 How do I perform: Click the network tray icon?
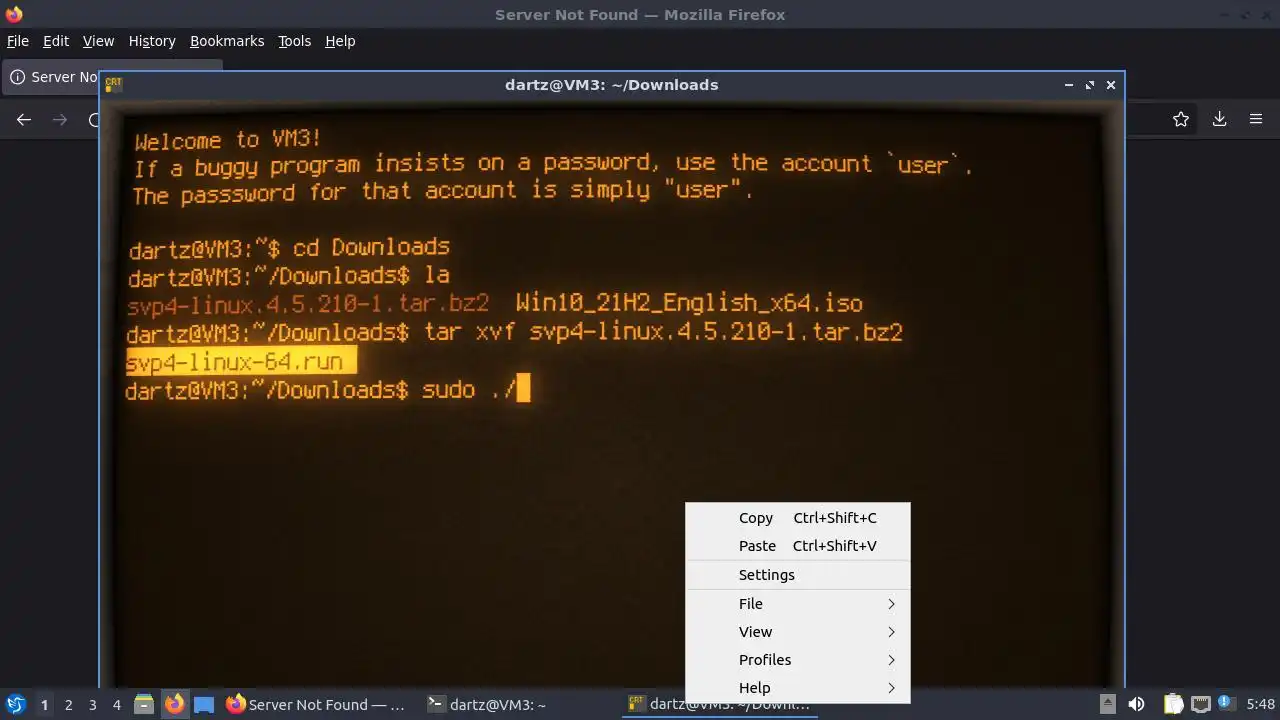1200,705
